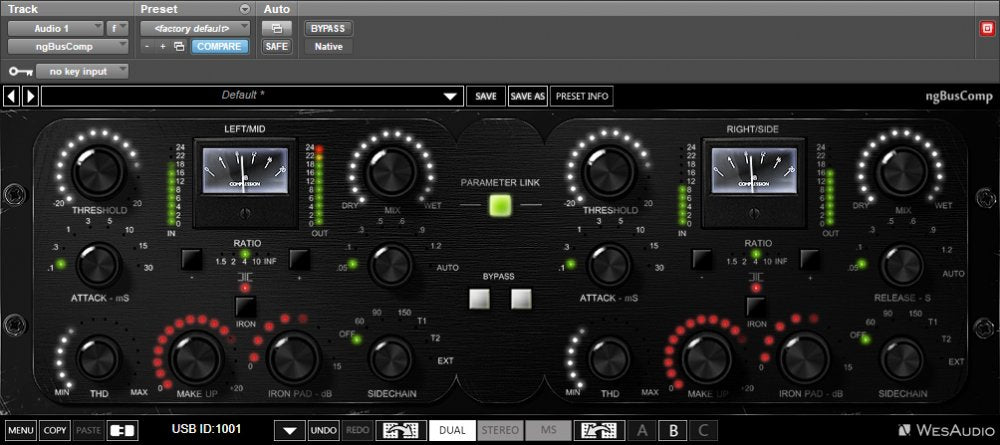Screen dimensions: 1000x445
Task: Click the SAVE AS button
Action: pyautogui.click(x=526, y=97)
